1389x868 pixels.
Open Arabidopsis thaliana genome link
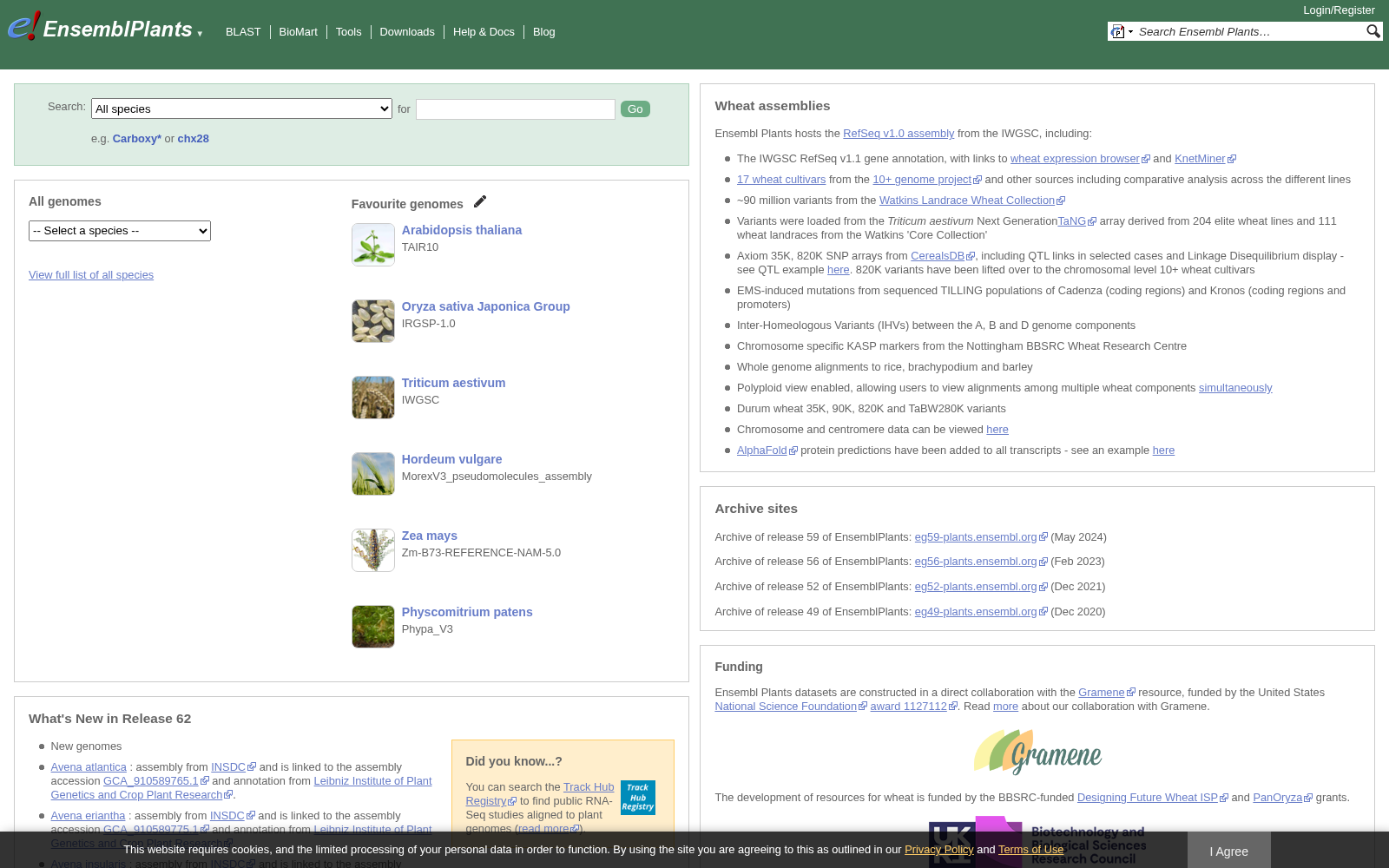pos(462,230)
